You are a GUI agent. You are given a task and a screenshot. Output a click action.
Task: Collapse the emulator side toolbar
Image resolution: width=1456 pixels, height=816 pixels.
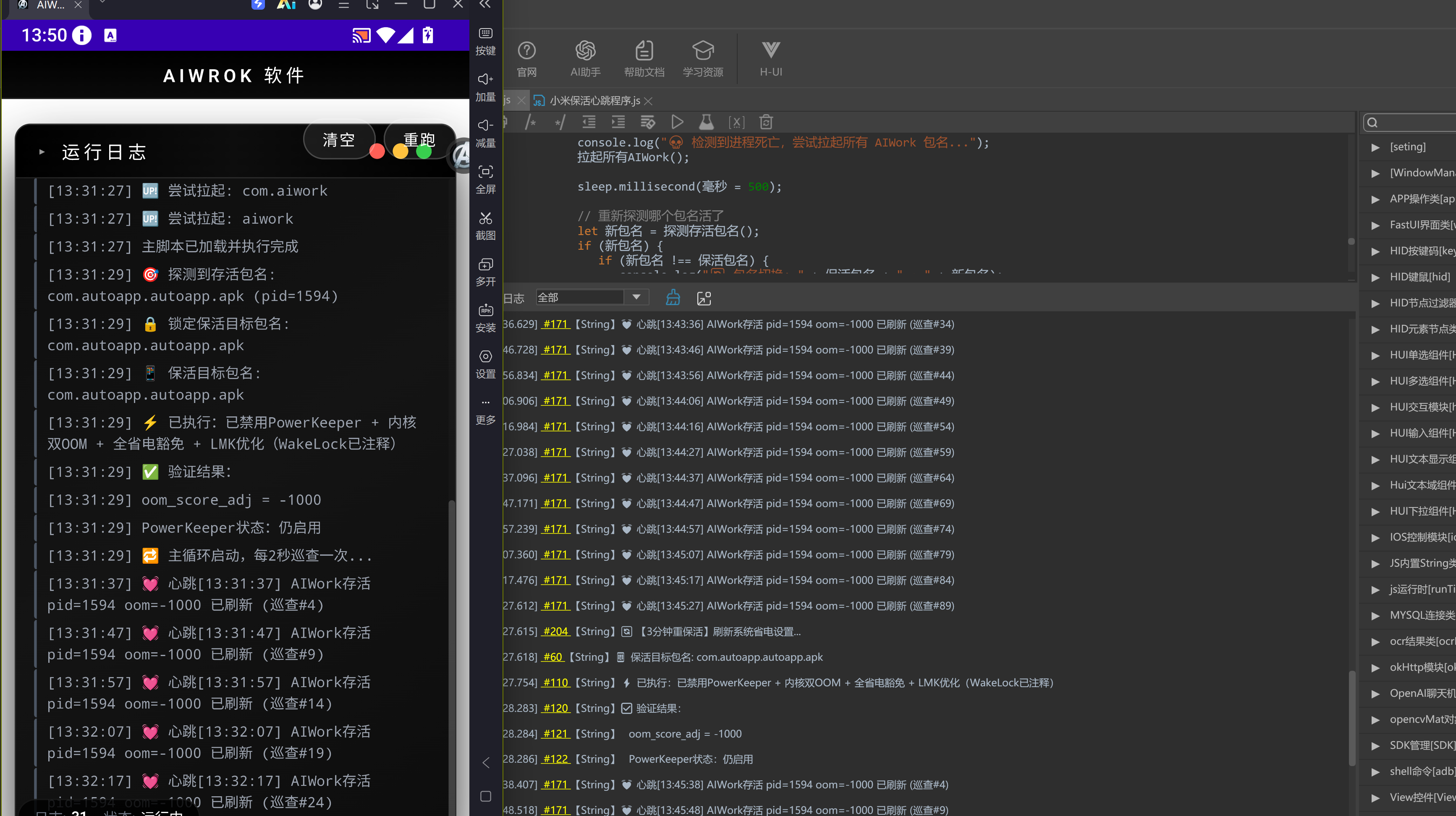pyautogui.click(x=485, y=5)
